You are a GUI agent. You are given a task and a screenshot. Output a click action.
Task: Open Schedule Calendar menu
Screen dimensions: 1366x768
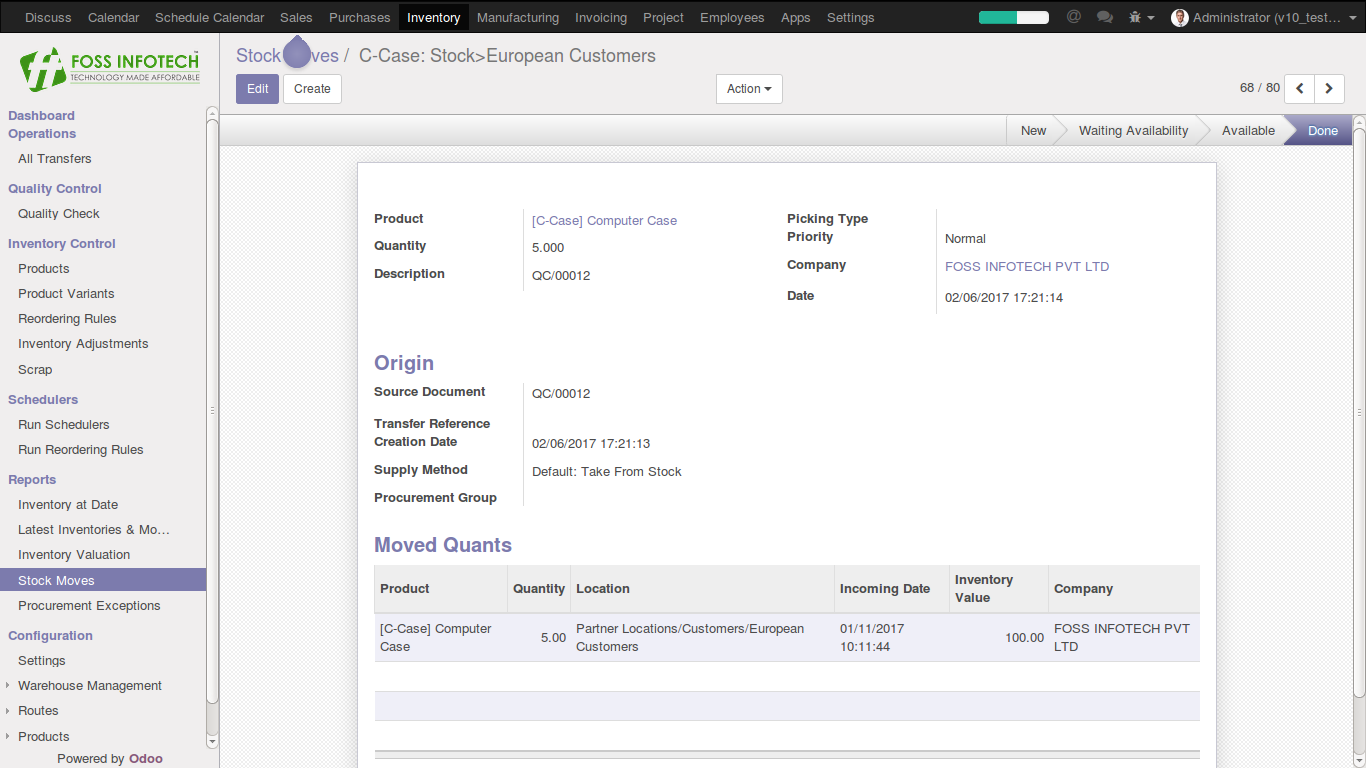pos(210,17)
